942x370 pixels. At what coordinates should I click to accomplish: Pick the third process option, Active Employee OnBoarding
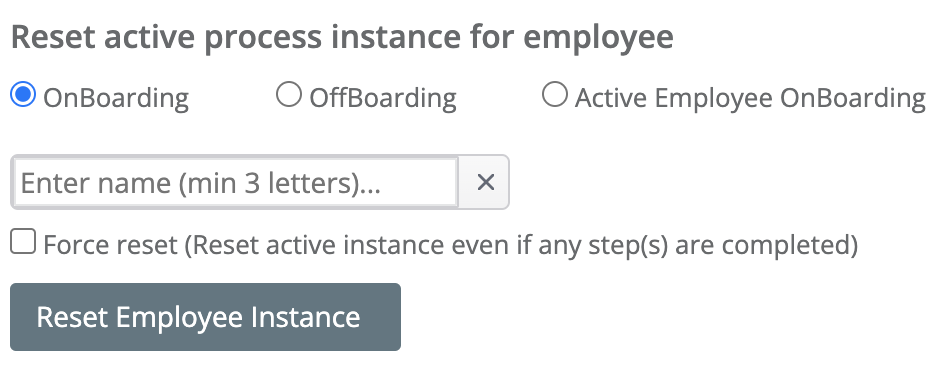(x=555, y=95)
